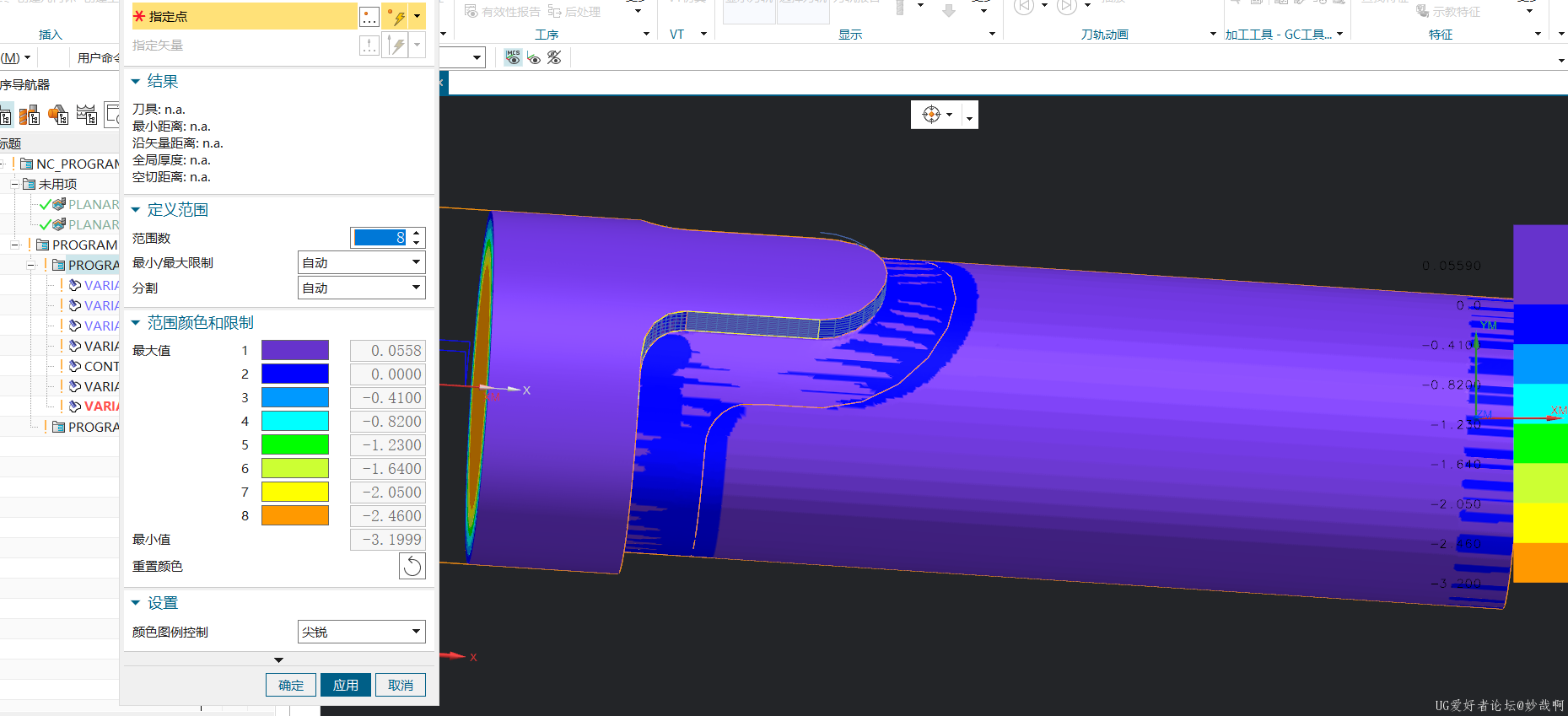1568x716 pixels.
Task: Open the 颜色图例控制 dropdown set to 尖锐
Action: (361, 632)
